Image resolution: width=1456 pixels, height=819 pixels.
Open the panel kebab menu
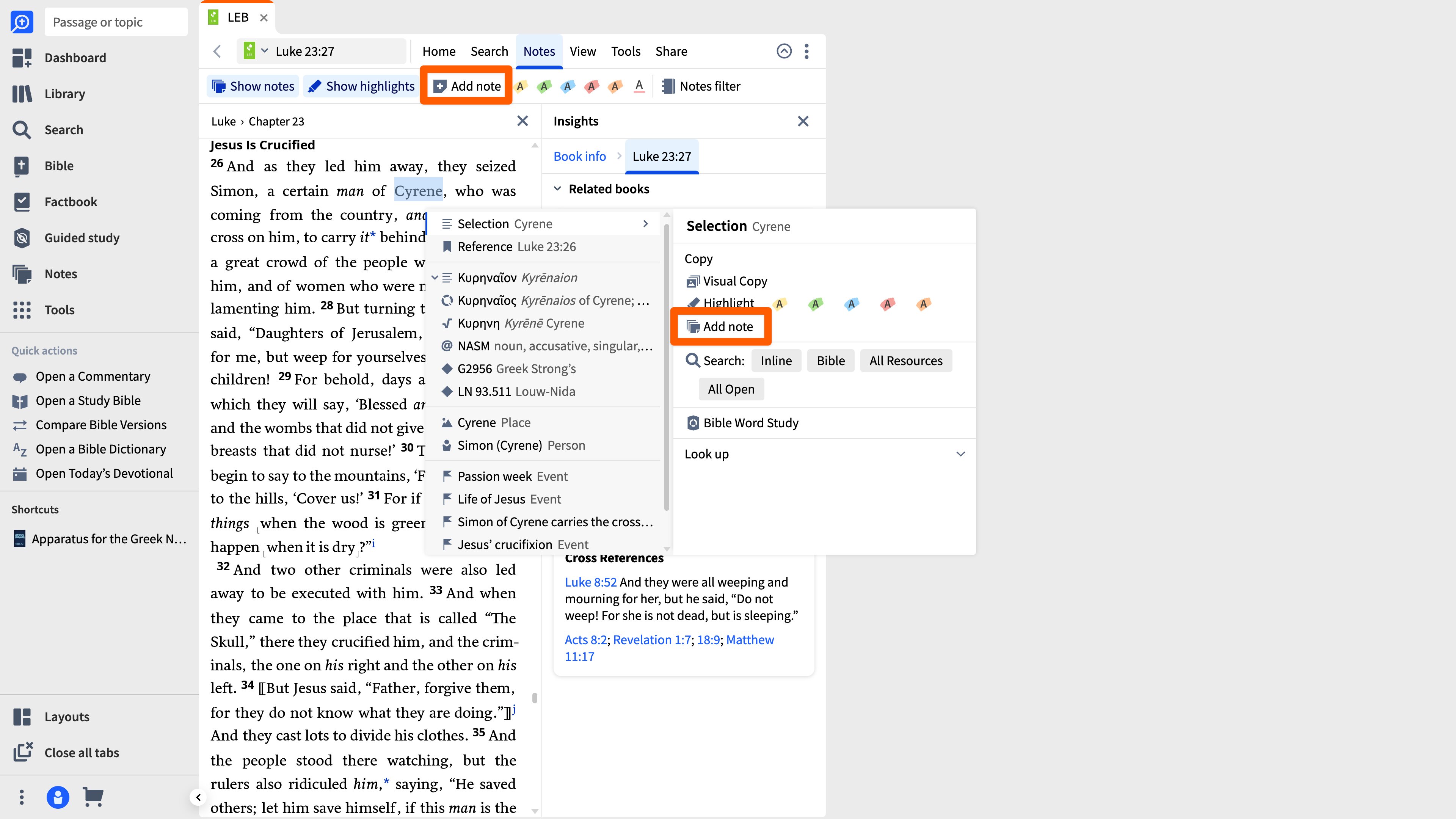806,52
